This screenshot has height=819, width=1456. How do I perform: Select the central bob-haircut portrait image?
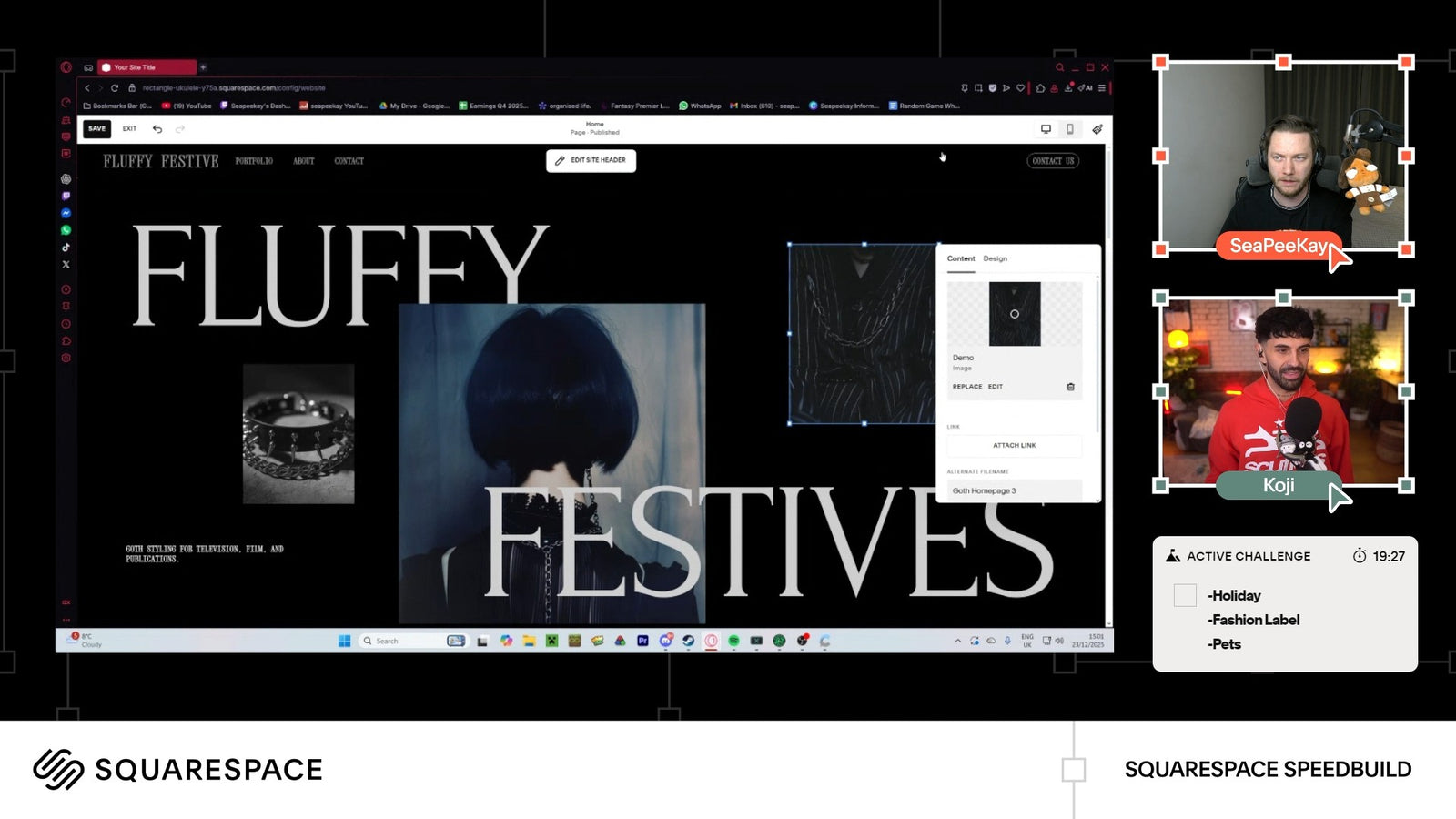tap(552, 462)
